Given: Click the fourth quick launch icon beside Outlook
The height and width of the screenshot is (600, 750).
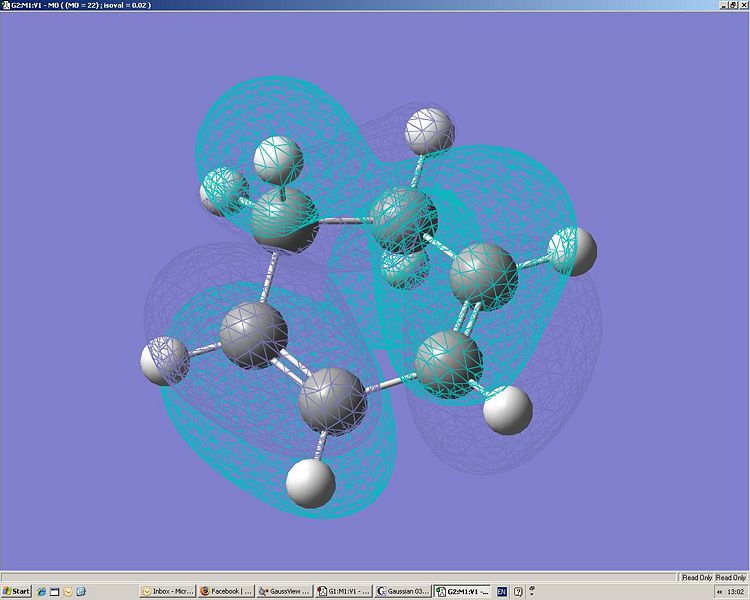Looking at the screenshot, I should tap(81, 591).
